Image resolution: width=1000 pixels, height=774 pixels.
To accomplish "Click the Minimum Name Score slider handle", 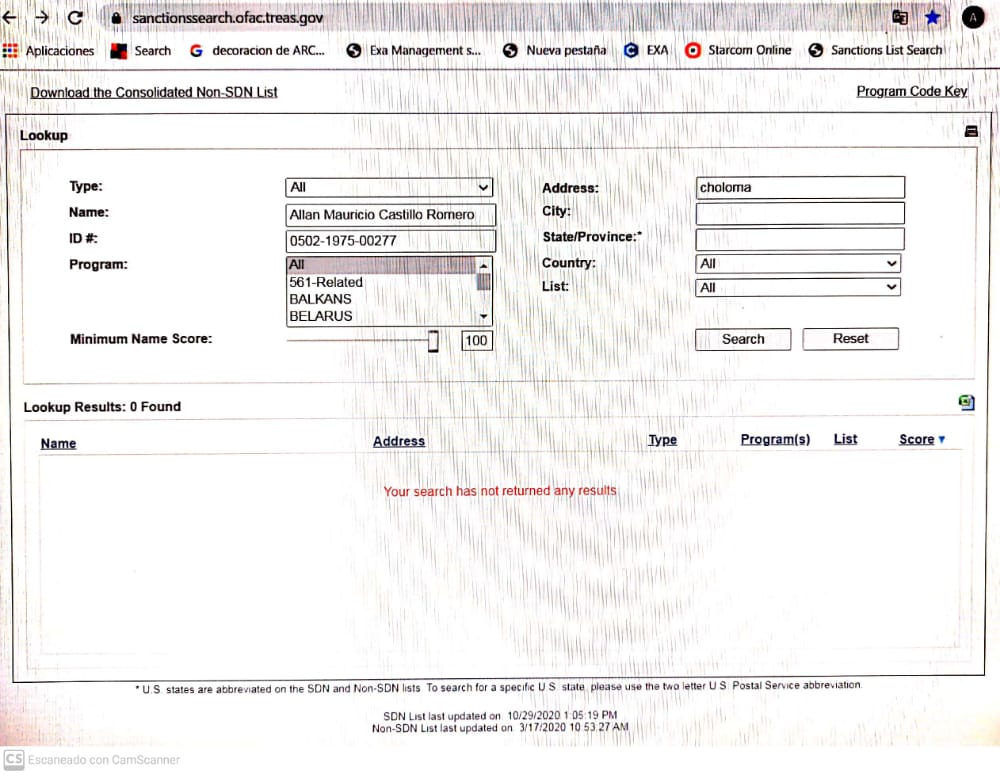I will pos(433,341).
